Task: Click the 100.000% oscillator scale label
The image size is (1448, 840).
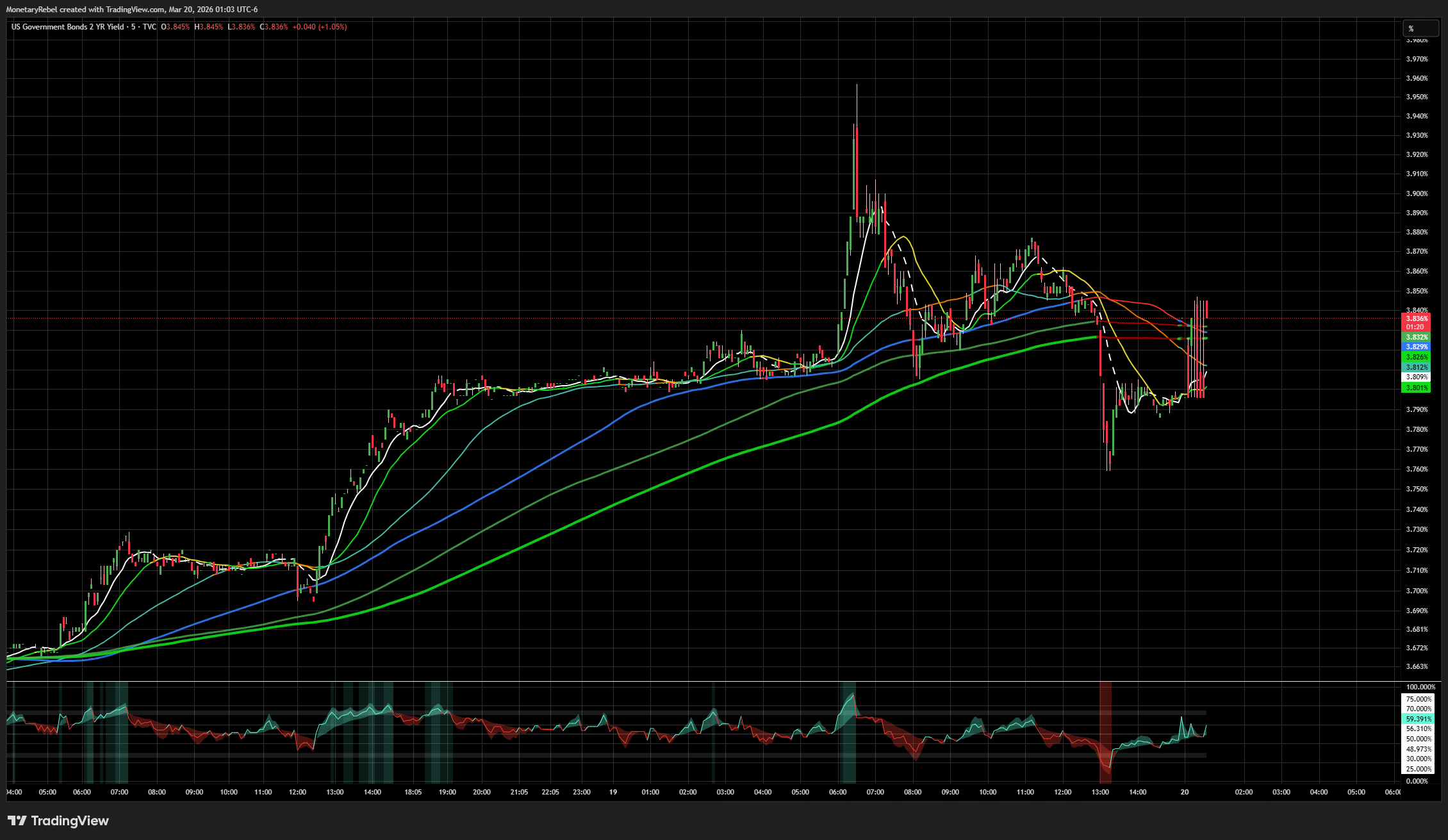Action: [x=1420, y=687]
